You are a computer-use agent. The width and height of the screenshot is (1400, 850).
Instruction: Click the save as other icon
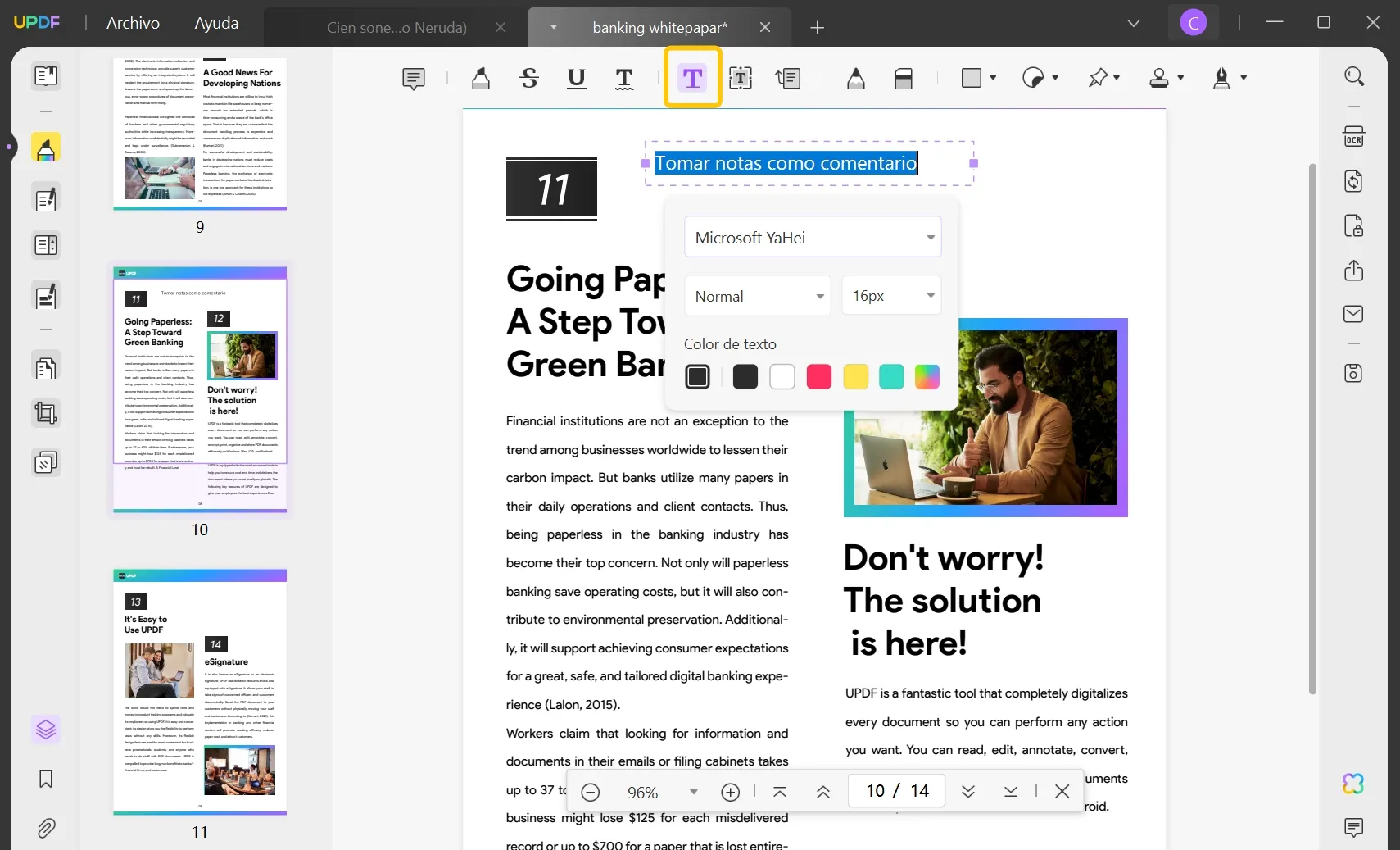coord(1354,373)
